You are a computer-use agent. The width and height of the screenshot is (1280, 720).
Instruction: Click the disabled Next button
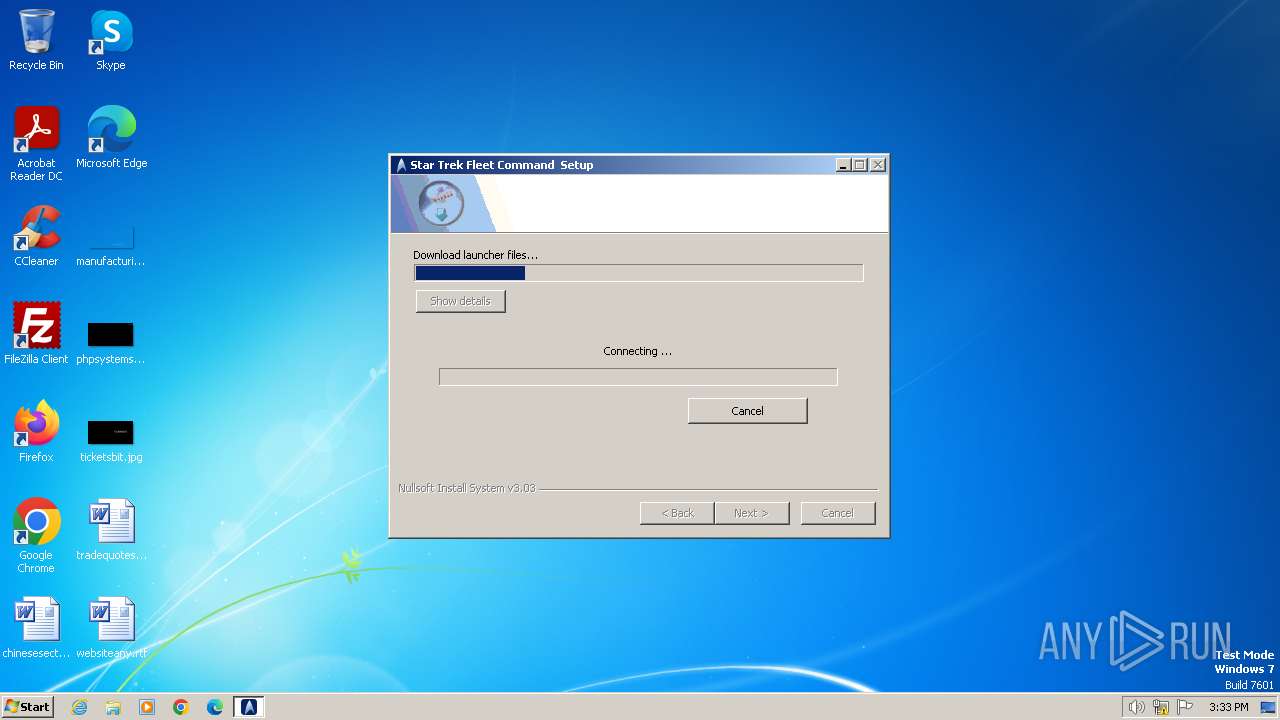coord(751,513)
